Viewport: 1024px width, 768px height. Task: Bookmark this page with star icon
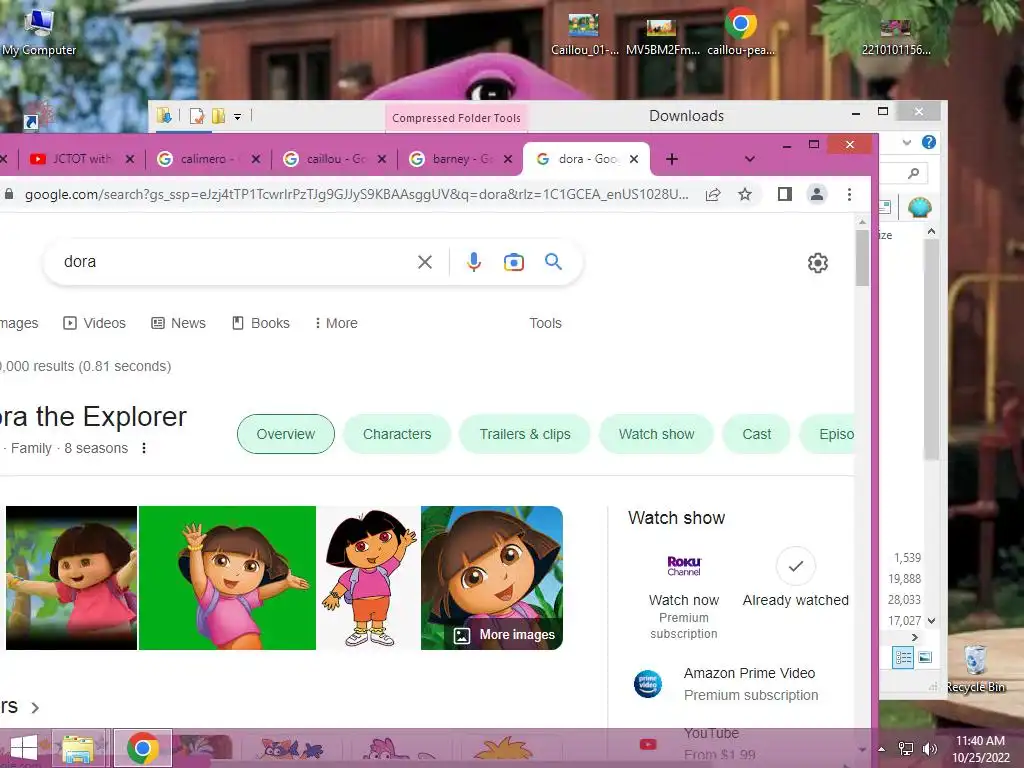click(x=744, y=194)
